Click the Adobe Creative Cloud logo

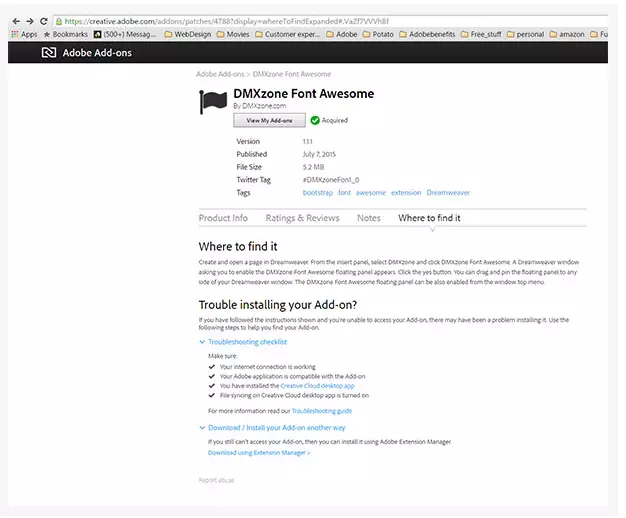tap(48, 53)
